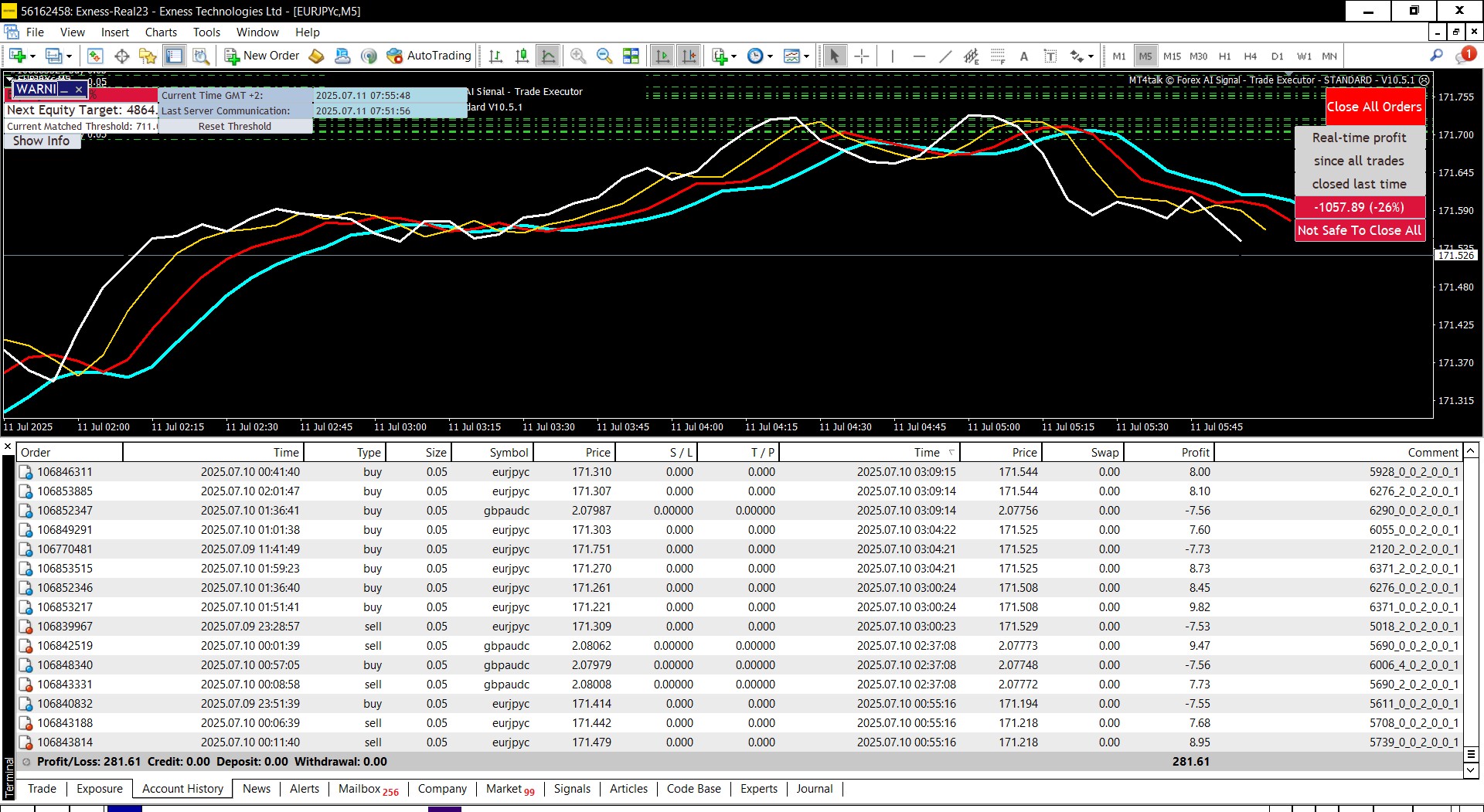Image resolution: width=1484 pixels, height=812 pixels.
Task: Zoom in on the chart
Action: point(577,56)
